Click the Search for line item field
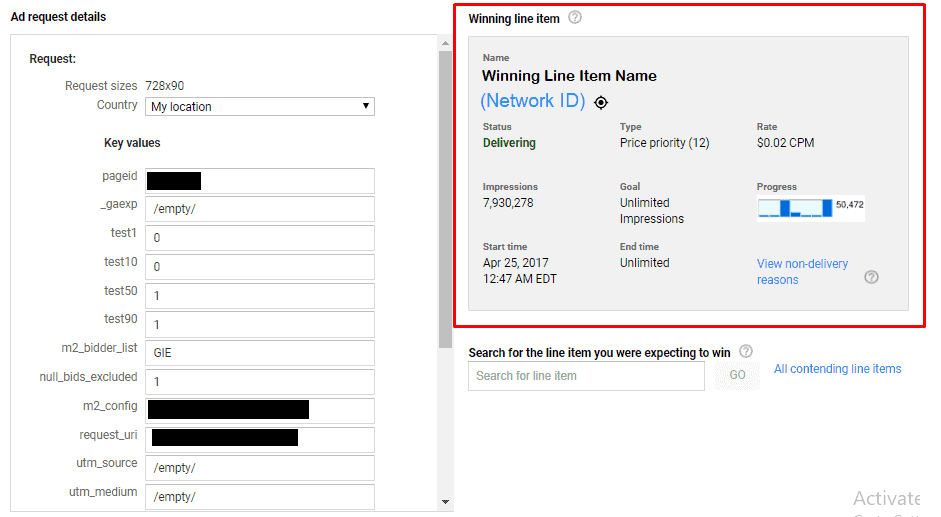Viewport: 941px width, 517px height. click(x=586, y=376)
